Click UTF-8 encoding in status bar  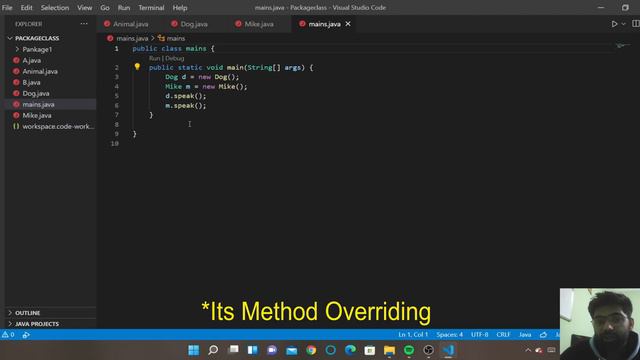480,335
